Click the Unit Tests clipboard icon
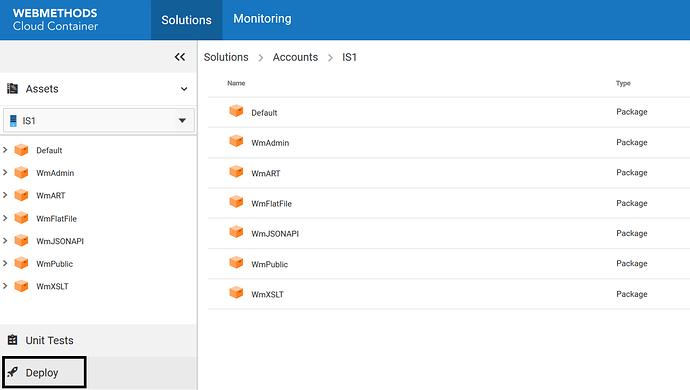The image size is (690, 390). point(12,340)
